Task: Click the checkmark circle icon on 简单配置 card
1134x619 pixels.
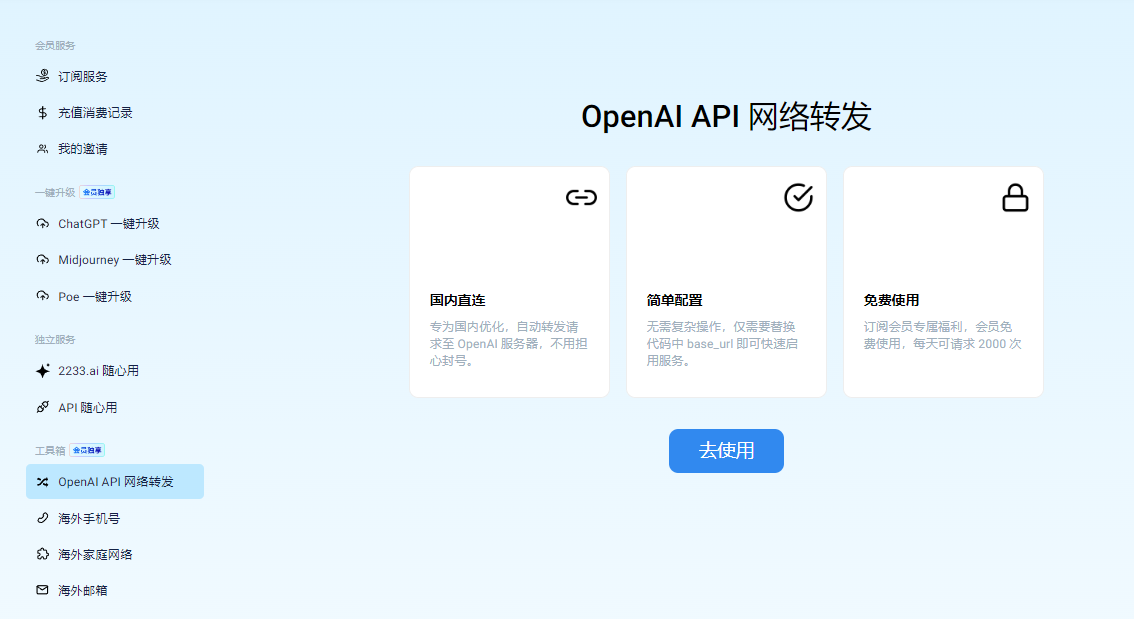Action: pos(798,197)
